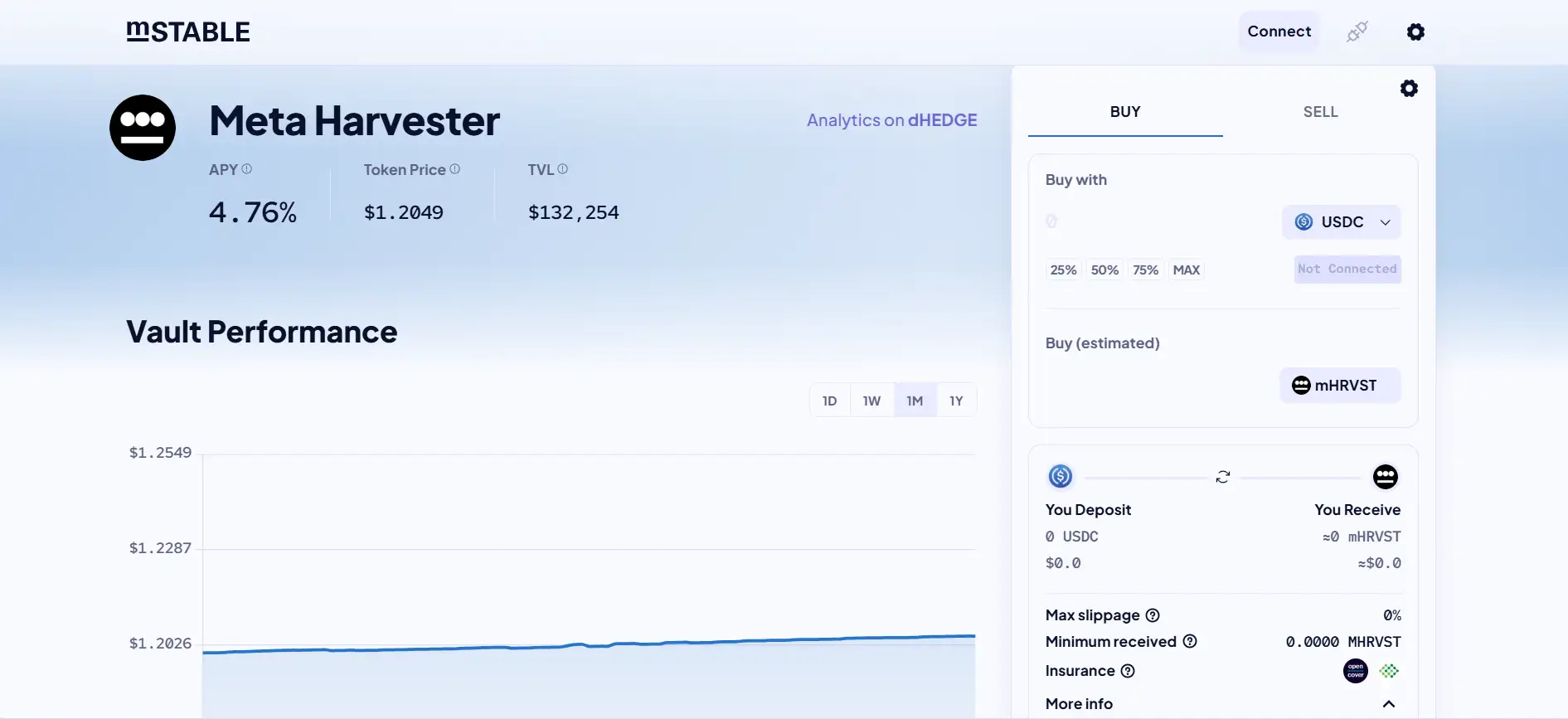Click the disconnected plug network icon
The image size is (1568, 719).
point(1357,32)
